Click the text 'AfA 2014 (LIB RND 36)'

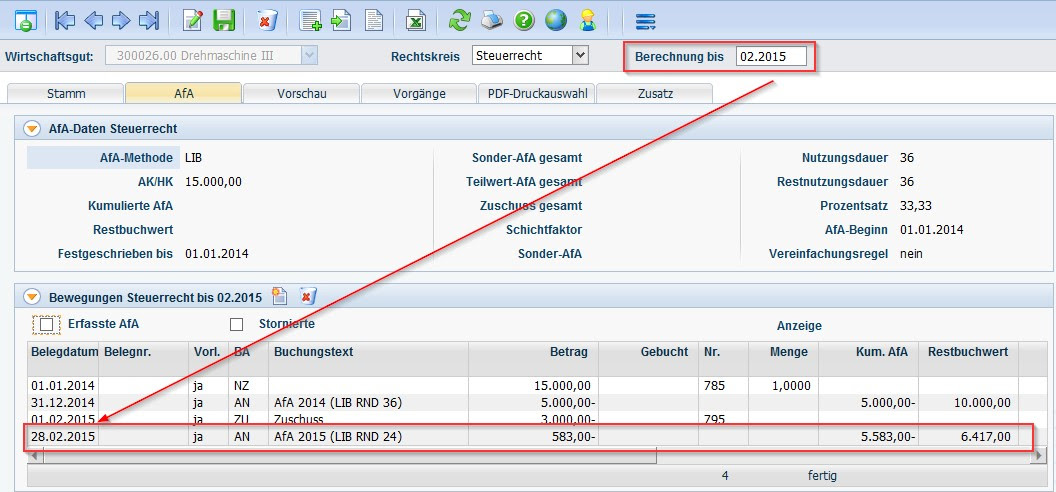[x=338, y=403]
